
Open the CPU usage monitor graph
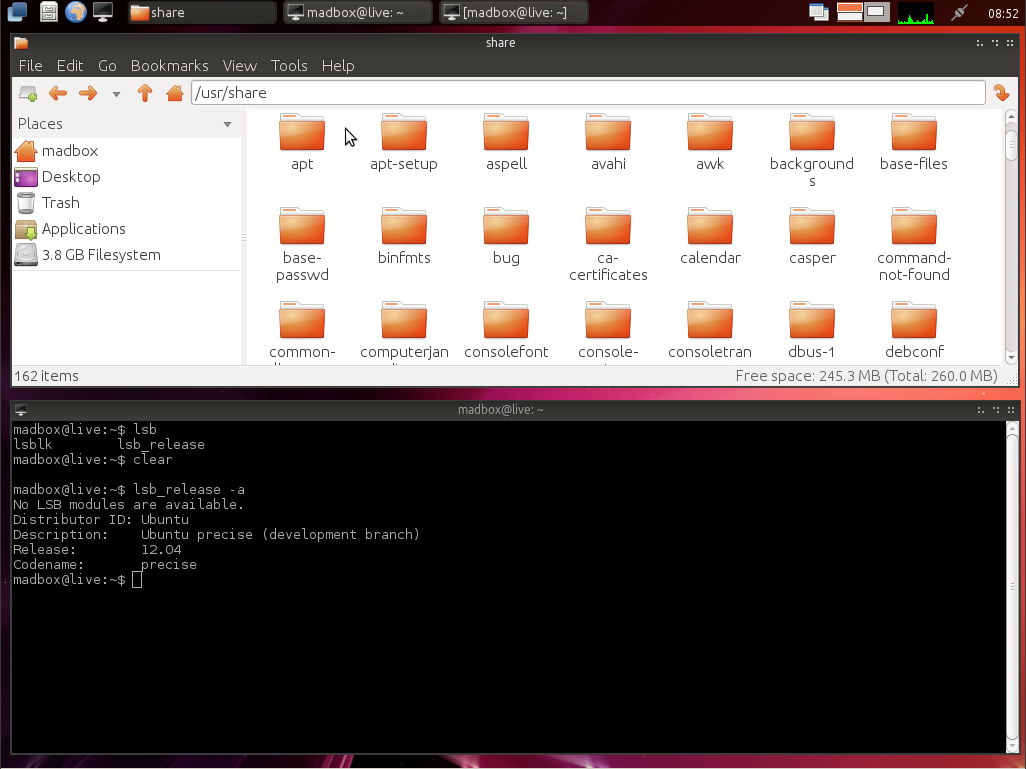pyautogui.click(x=915, y=12)
